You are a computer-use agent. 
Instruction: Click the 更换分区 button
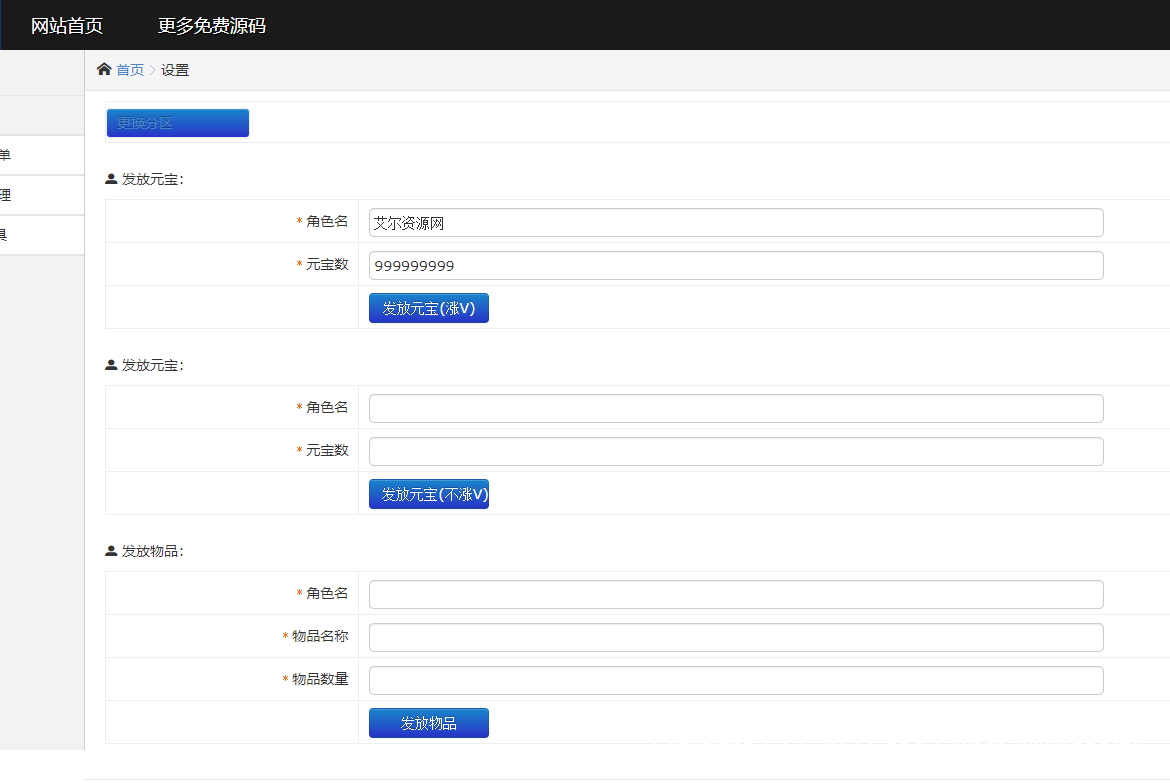pyautogui.click(x=177, y=122)
